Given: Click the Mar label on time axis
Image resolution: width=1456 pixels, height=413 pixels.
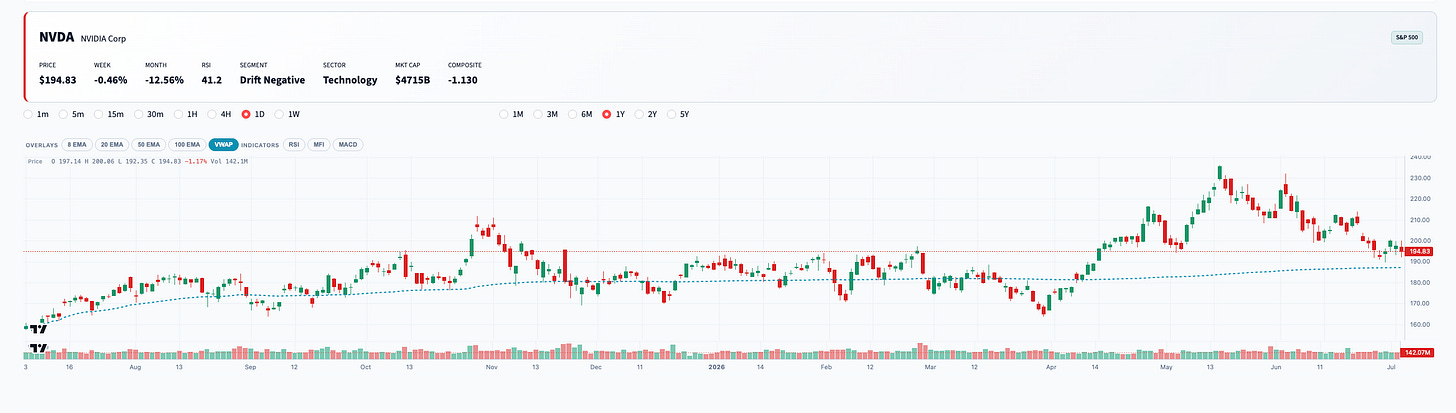Looking at the screenshot, I should (x=931, y=367).
